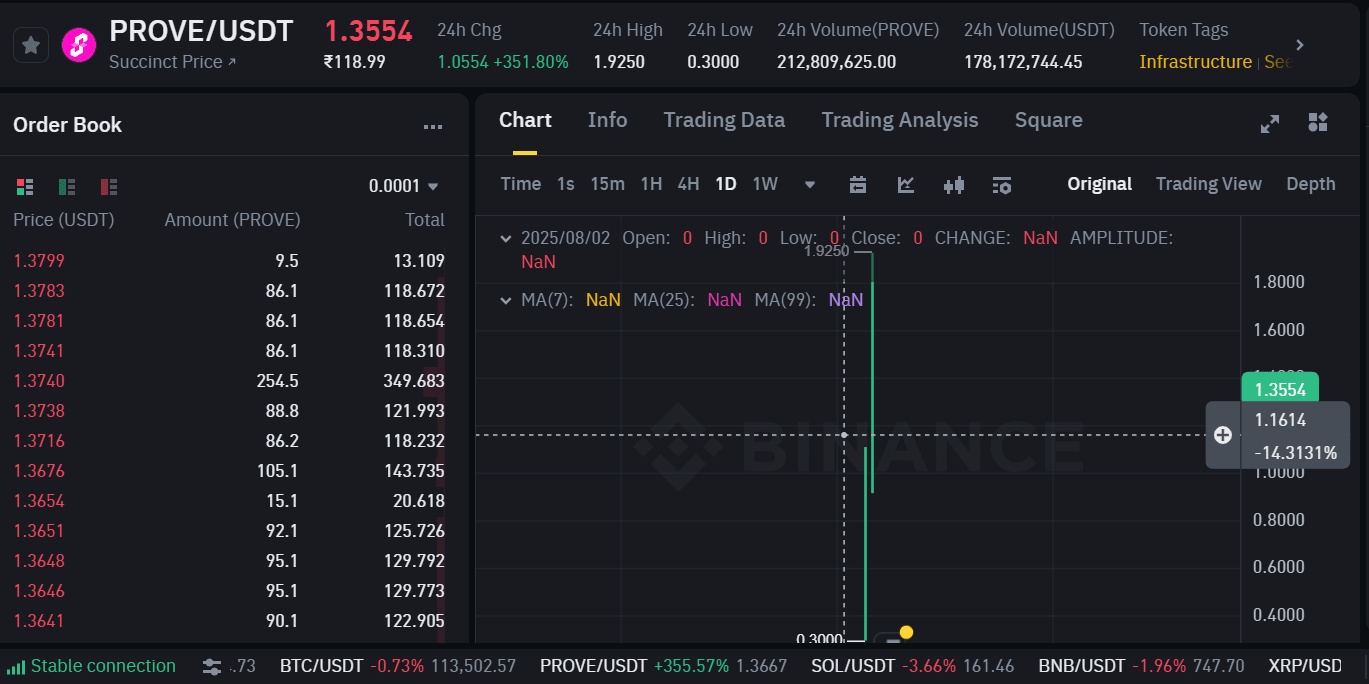Open the Square tab
Image resolution: width=1369 pixels, height=684 pixels.
tap(1048, 120)
